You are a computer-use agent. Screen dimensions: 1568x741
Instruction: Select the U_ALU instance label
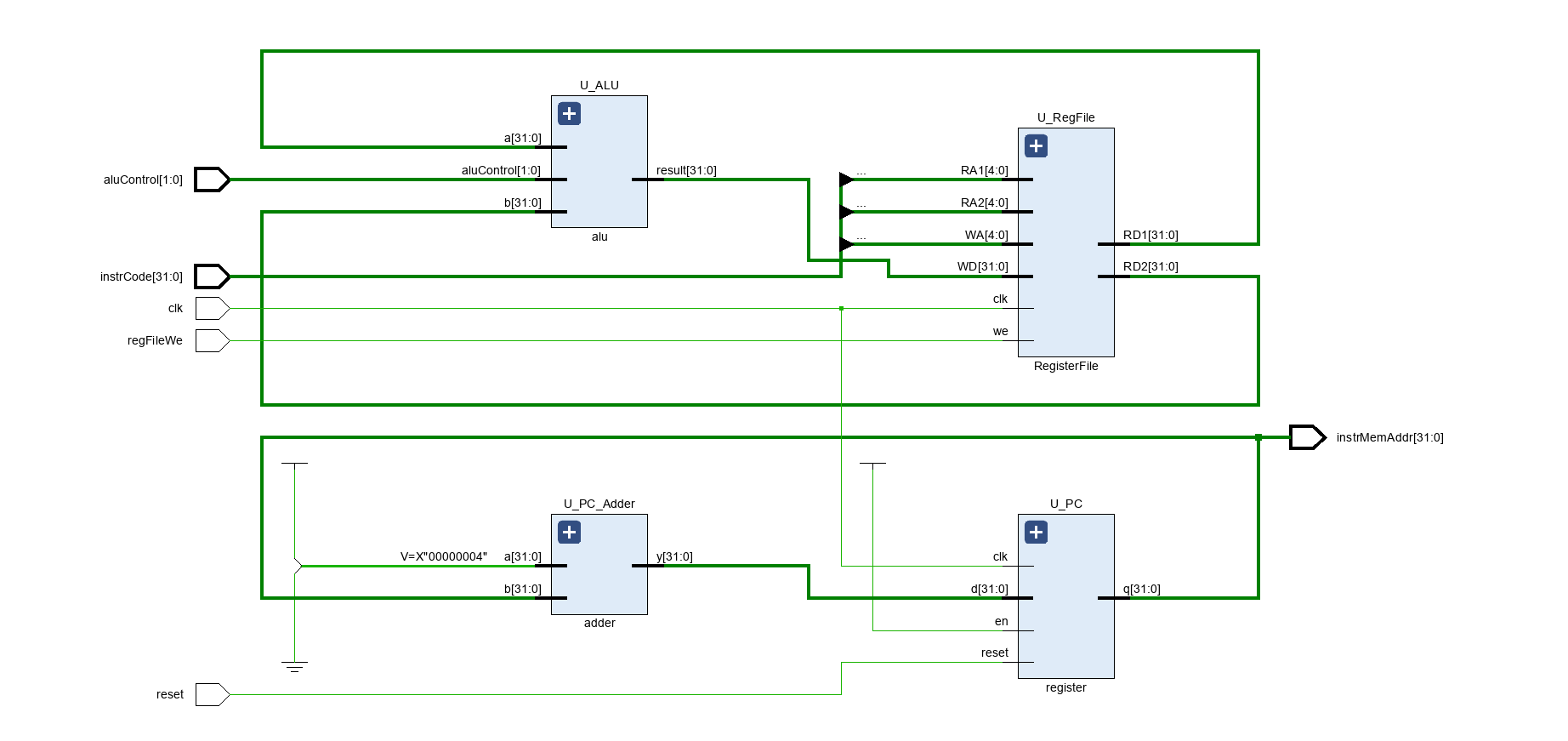599,85
